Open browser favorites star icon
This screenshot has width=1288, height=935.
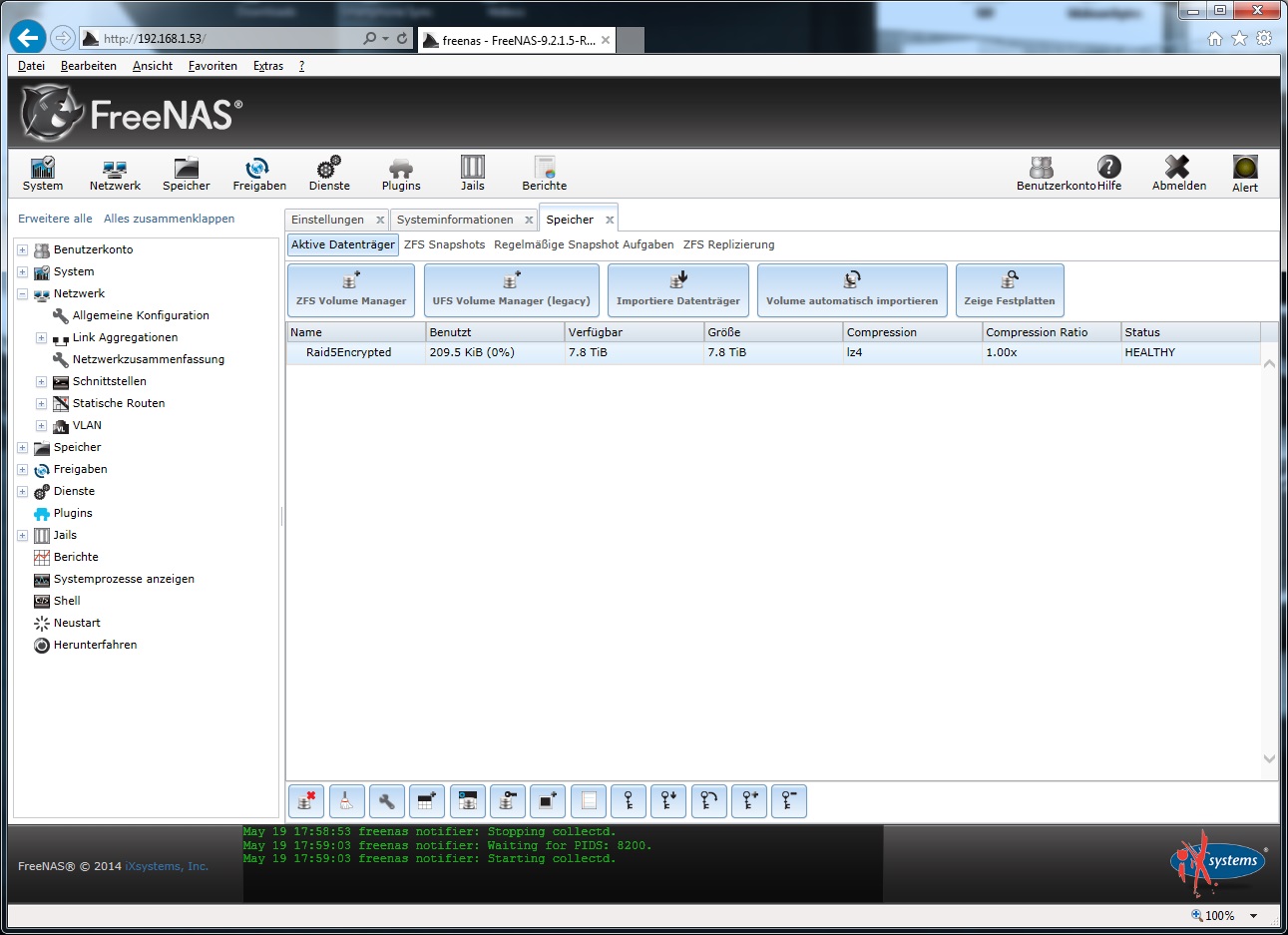pyautogui.click(x=1239, y=38)
